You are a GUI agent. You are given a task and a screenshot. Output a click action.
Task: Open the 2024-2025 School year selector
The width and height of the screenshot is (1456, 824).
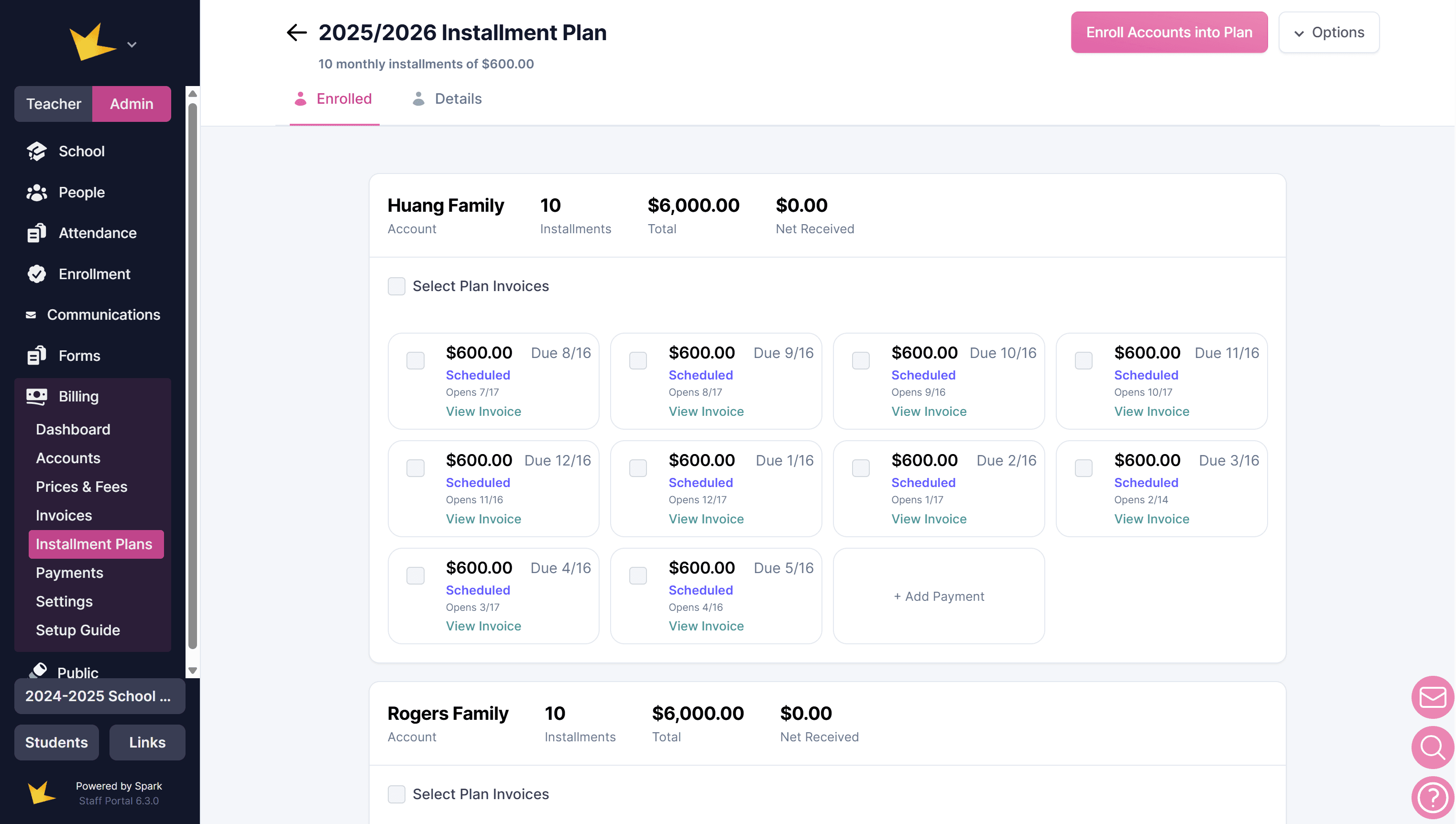[99, 696]
